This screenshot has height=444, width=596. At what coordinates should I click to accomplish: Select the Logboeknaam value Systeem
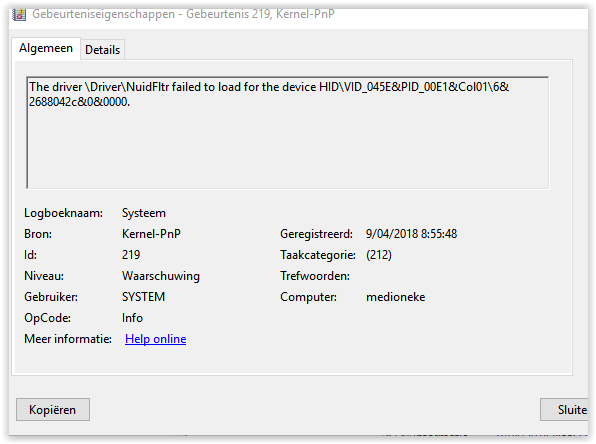144,213
